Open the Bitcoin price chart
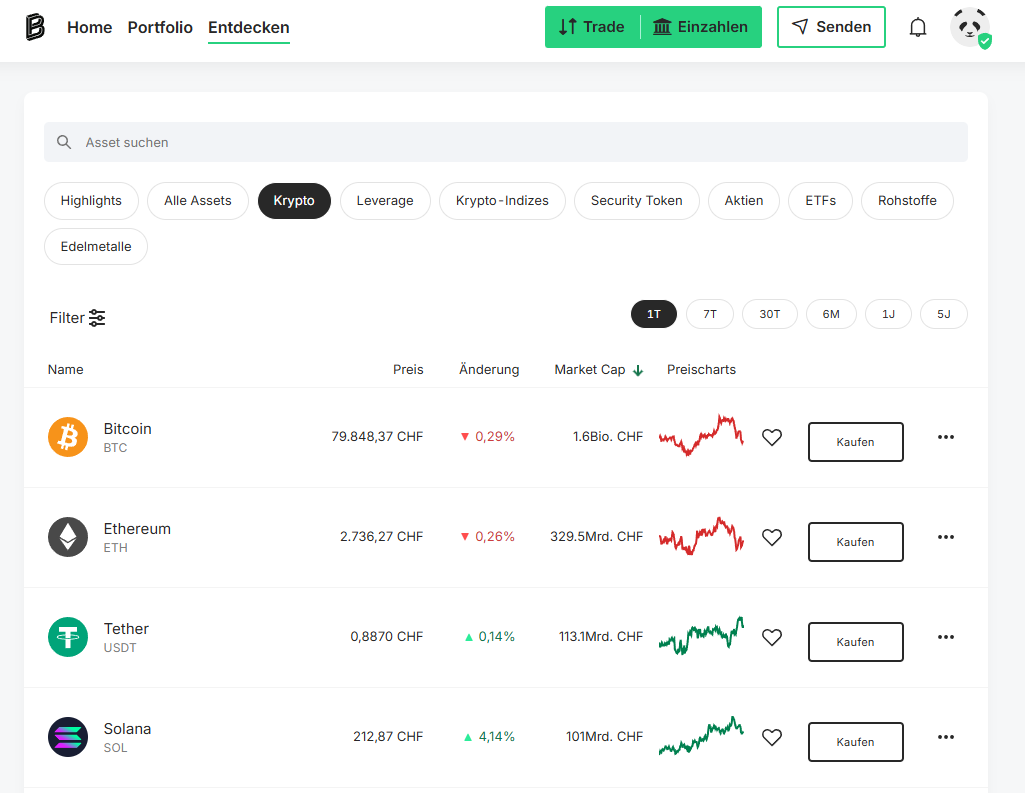The height and width of the screenshot is (793, 1025). [x=701, y=435]
